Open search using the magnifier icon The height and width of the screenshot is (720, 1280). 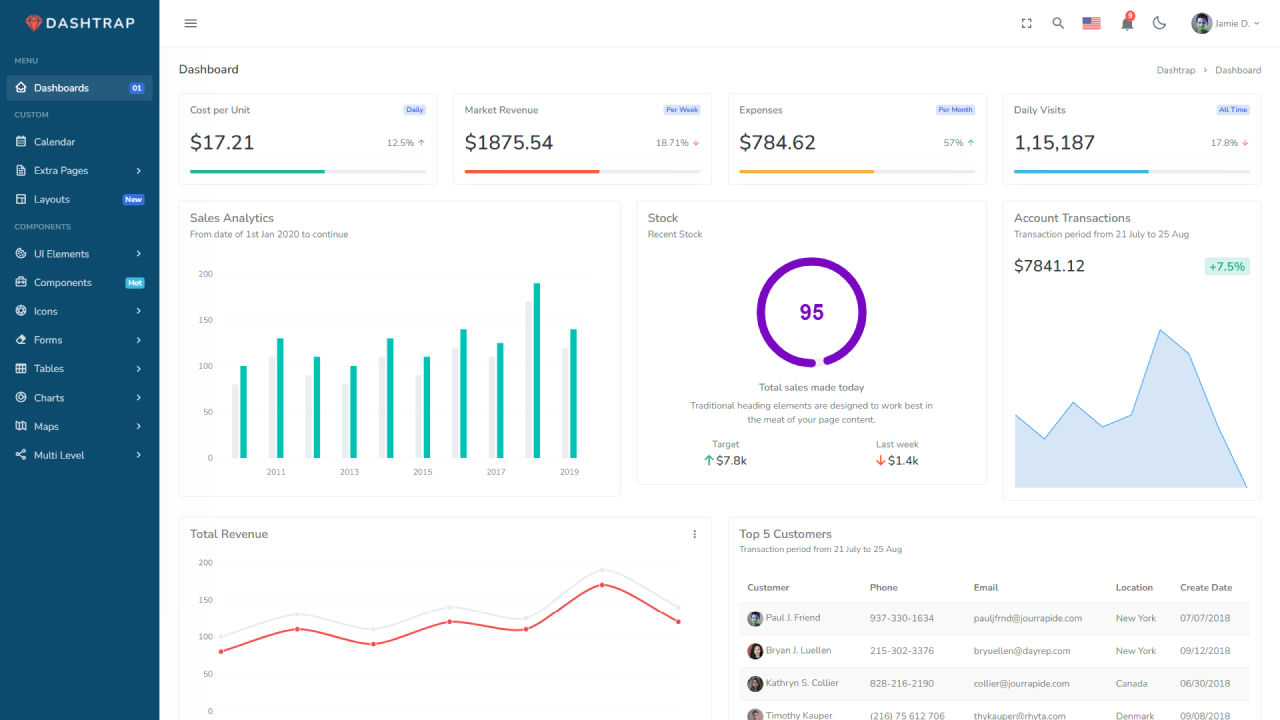pos(1058,23)
